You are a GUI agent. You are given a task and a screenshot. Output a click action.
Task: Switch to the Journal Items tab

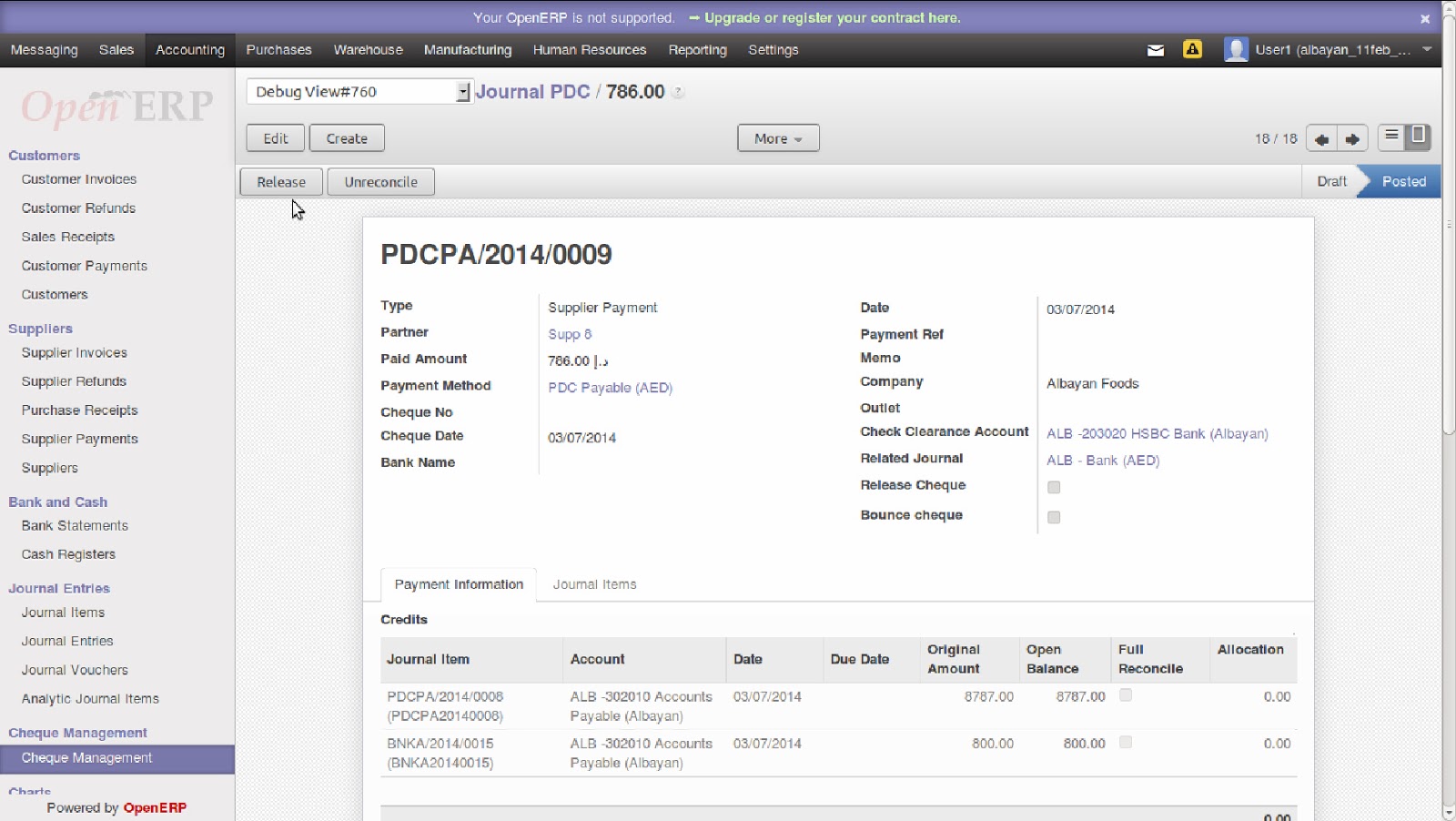click(x=595, y=584)
